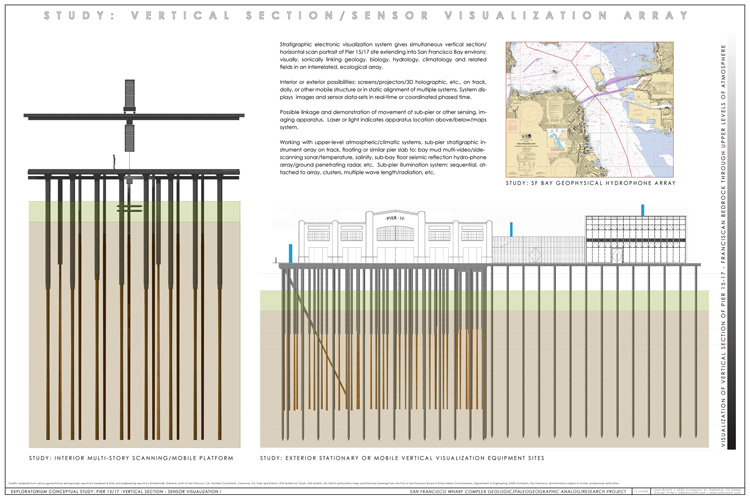Click the upper scanning apparatus above the black track beam
Image resolution: width=750 pixels, height=500 pixels.
[x=130, y=96]
